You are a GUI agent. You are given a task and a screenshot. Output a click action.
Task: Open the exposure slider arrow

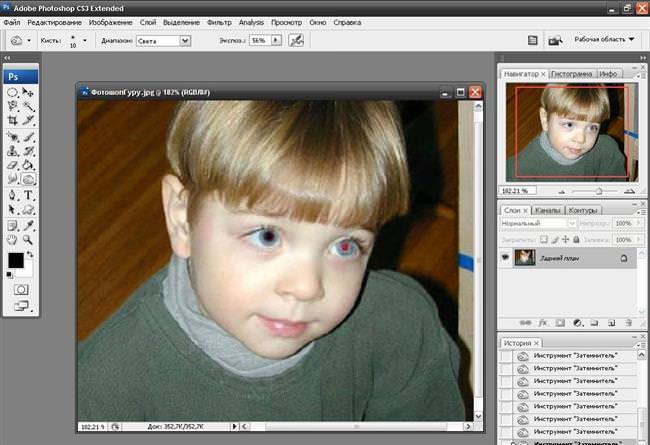coord(276,40)
